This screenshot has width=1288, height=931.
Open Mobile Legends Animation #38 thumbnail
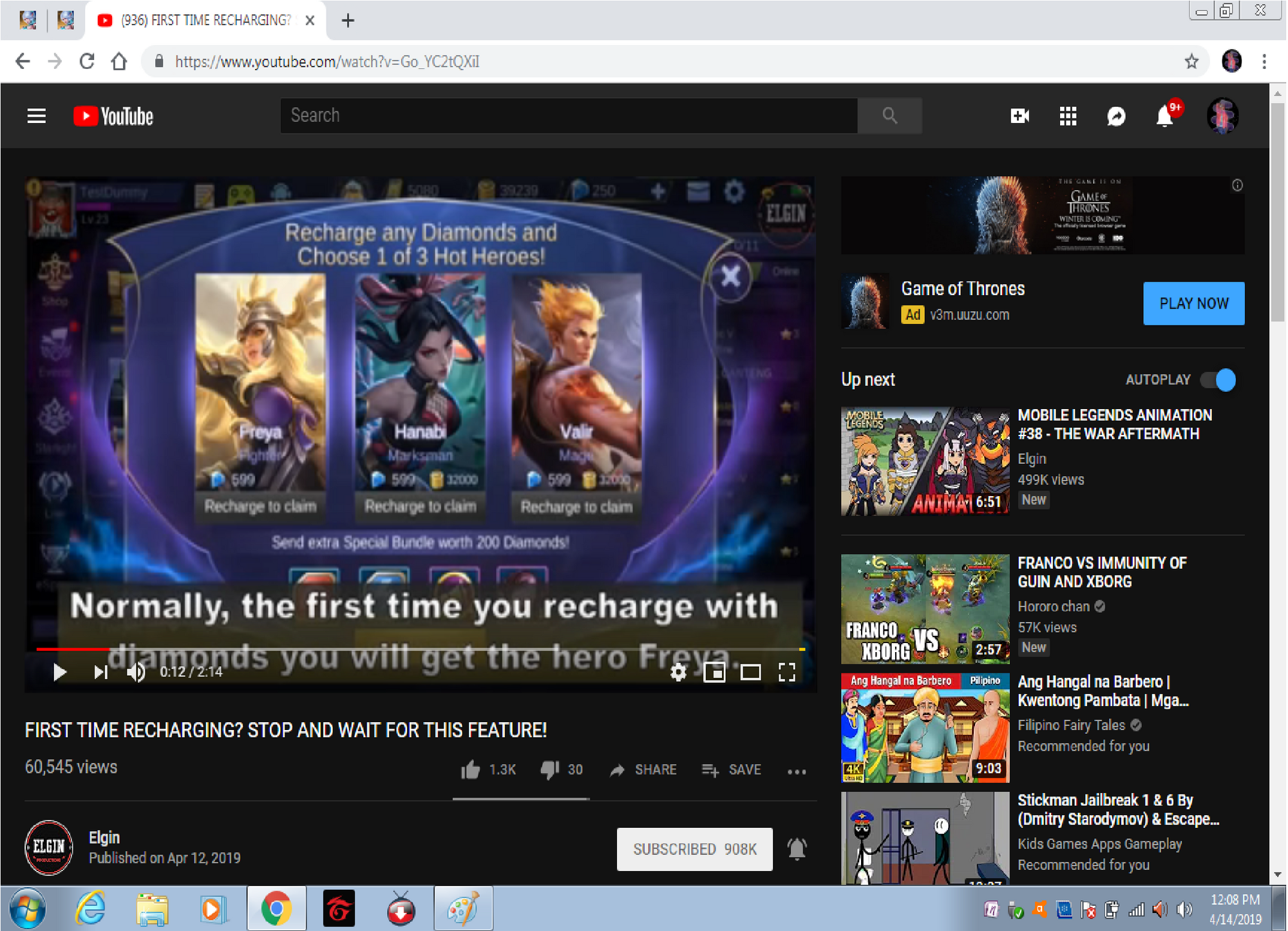tap(925, 461)
